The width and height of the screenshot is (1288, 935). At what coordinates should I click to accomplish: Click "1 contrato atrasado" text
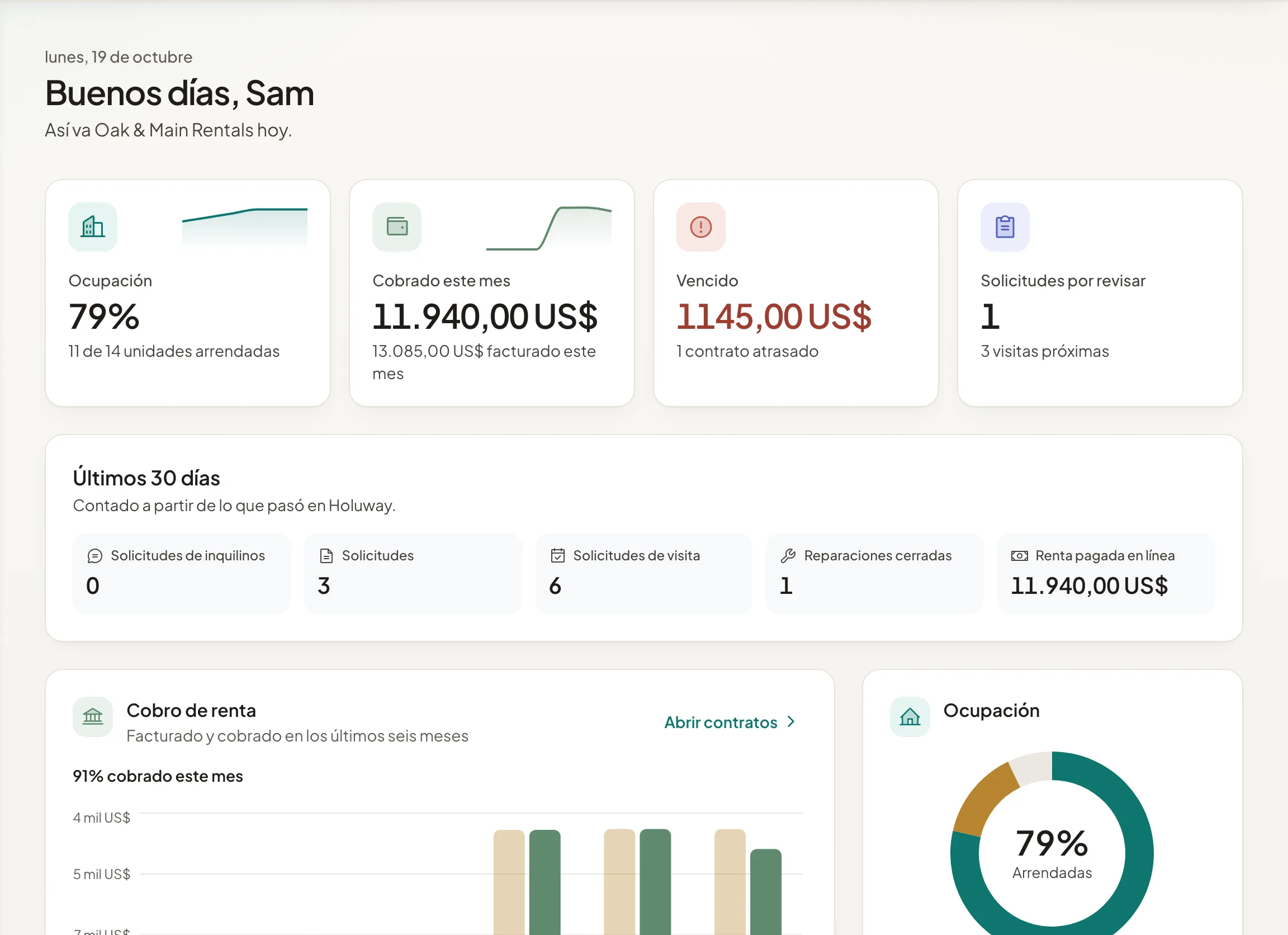[747, 351]
